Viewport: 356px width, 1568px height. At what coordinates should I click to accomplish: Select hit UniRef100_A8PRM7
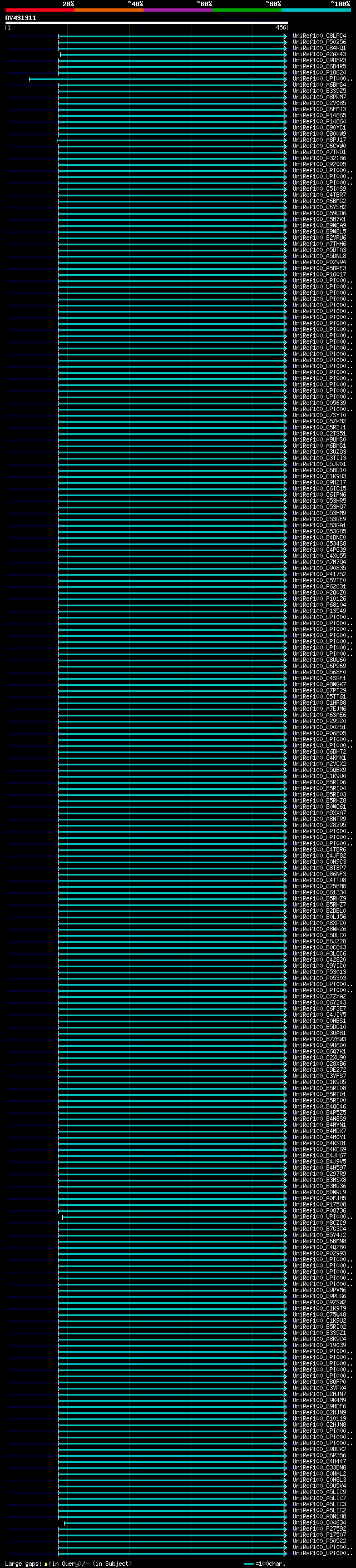click(319, 97)
